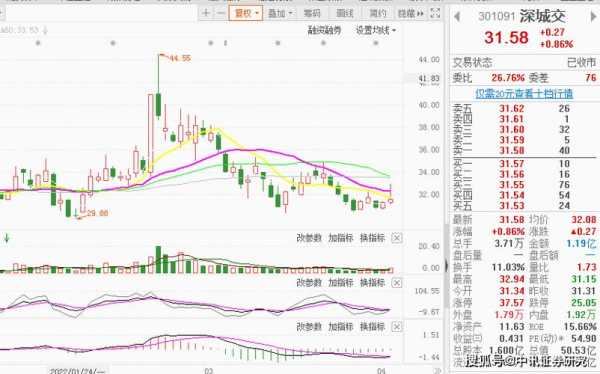Toggle 简约 simplified chart mode

pos(378,13)
